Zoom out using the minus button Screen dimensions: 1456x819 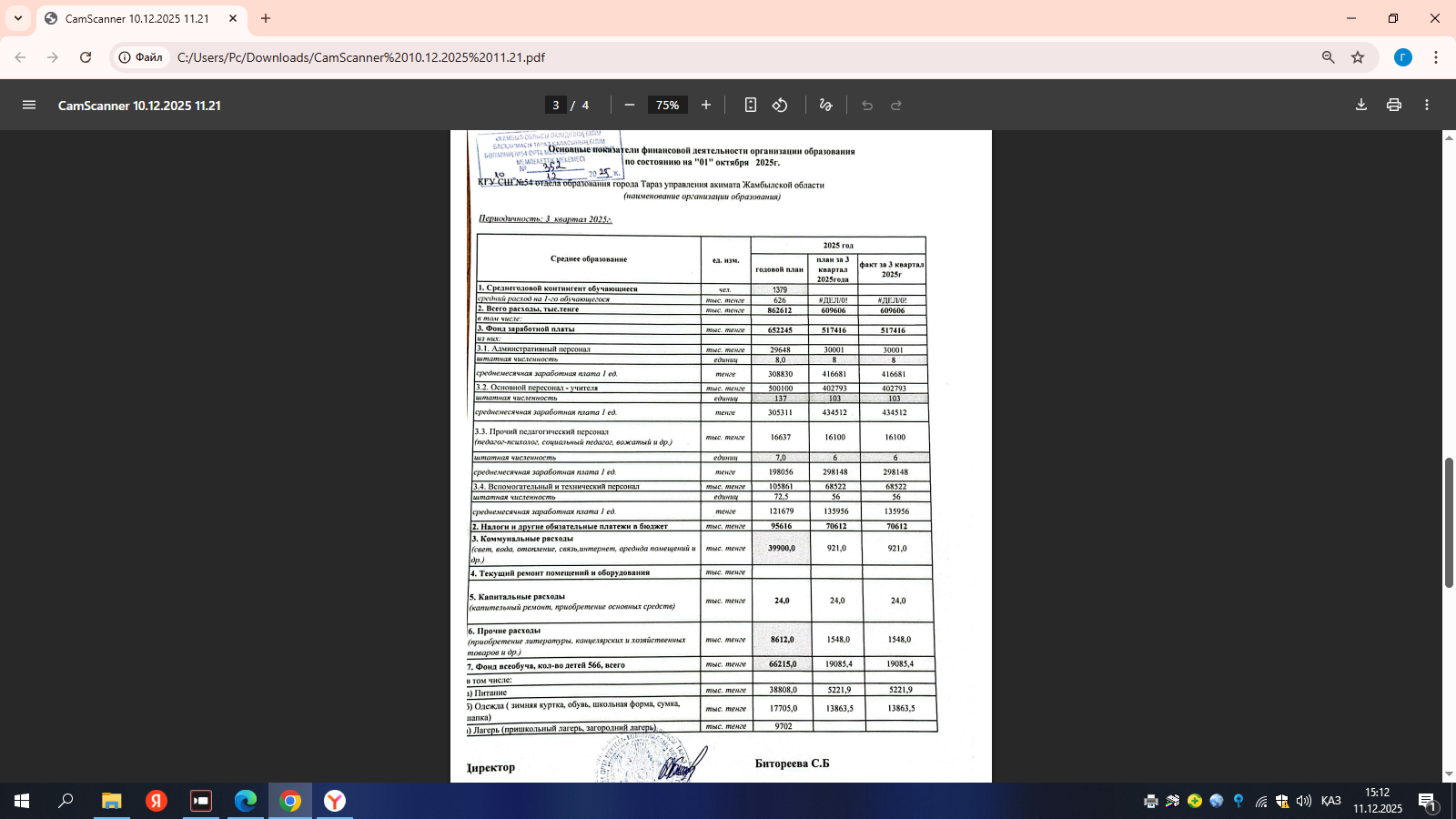click(x=630, y=106)
